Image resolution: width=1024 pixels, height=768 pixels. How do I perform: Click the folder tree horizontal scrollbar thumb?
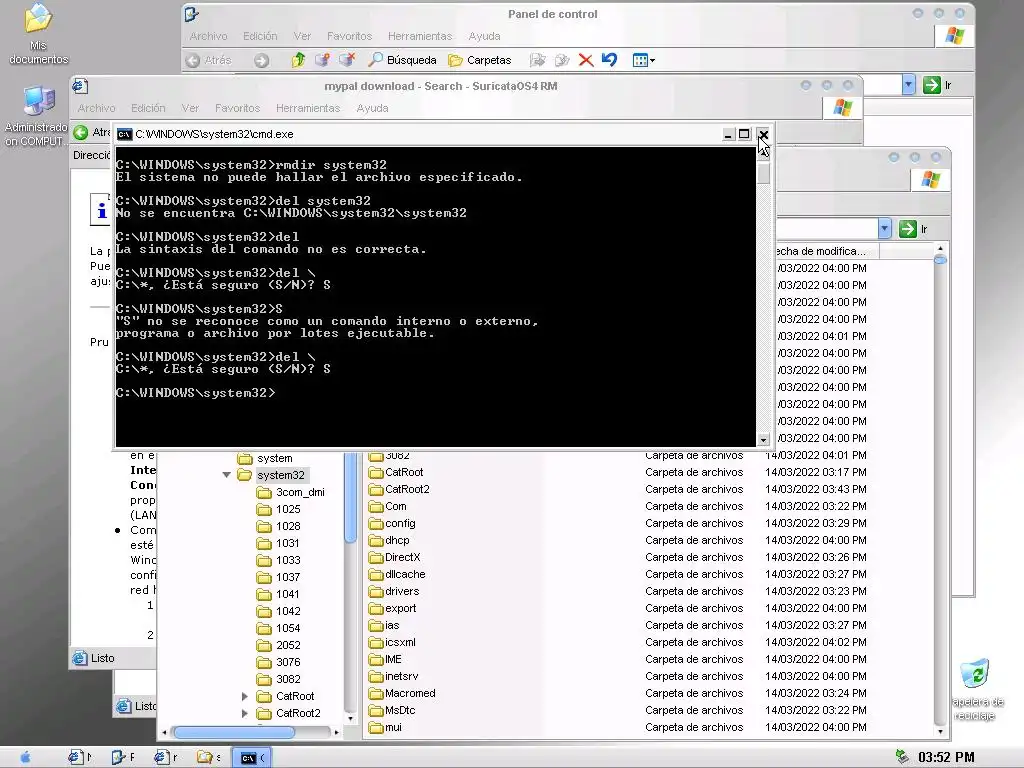234,733
